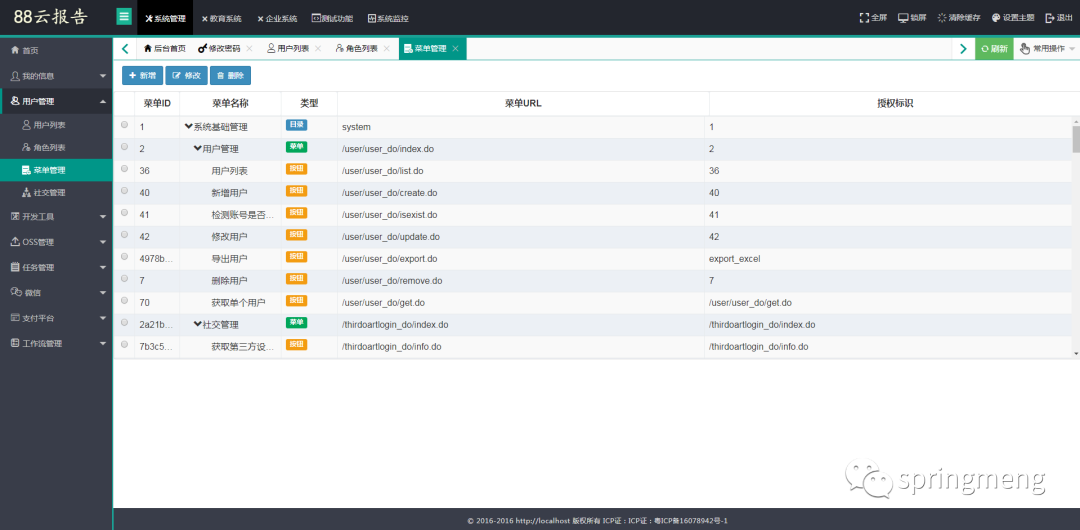Click the green 刷新 refresh button
This screenshot has width=1080, height=530.
coord(994,48)
